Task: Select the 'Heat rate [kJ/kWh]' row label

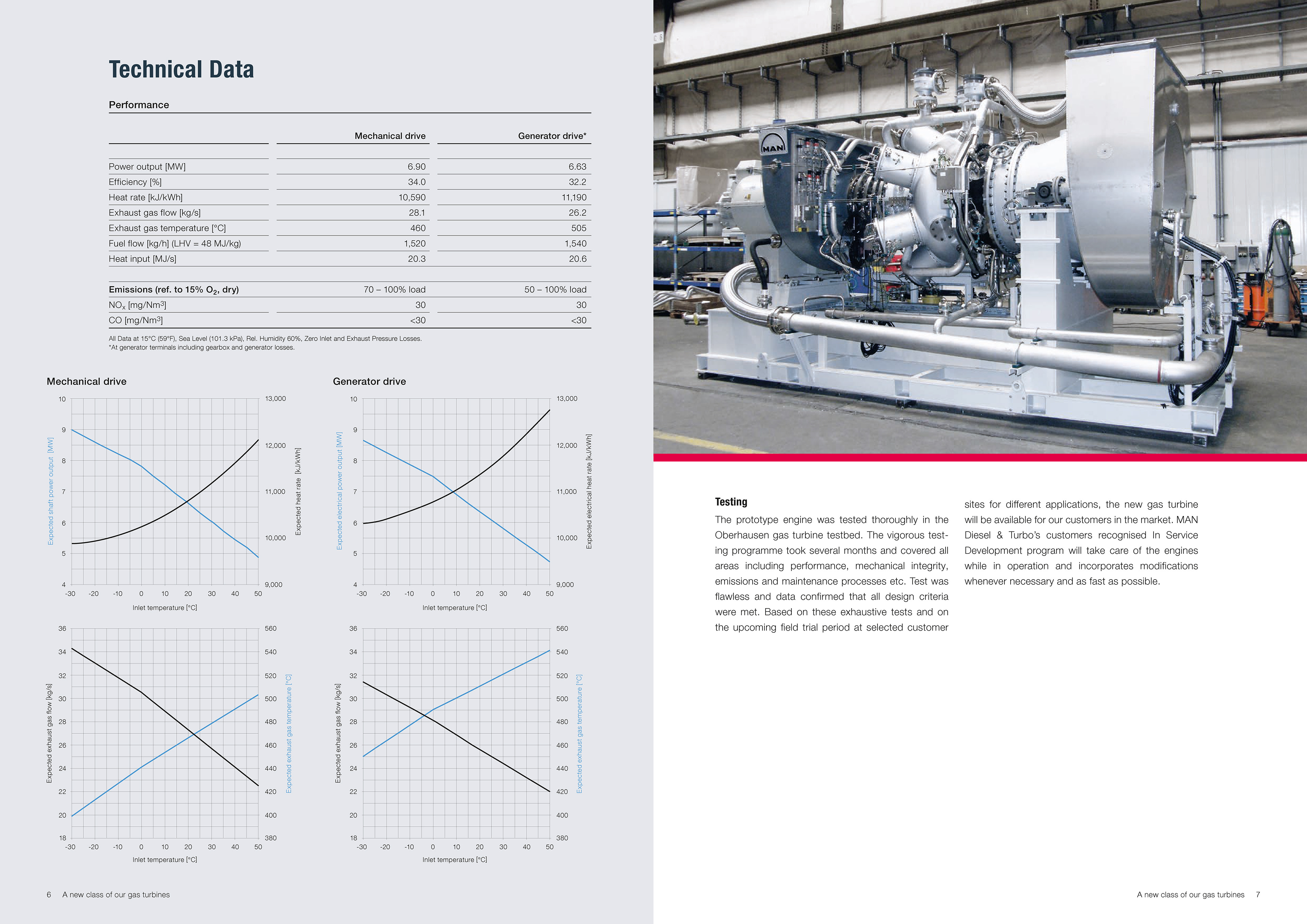Action: click(146, 197)
